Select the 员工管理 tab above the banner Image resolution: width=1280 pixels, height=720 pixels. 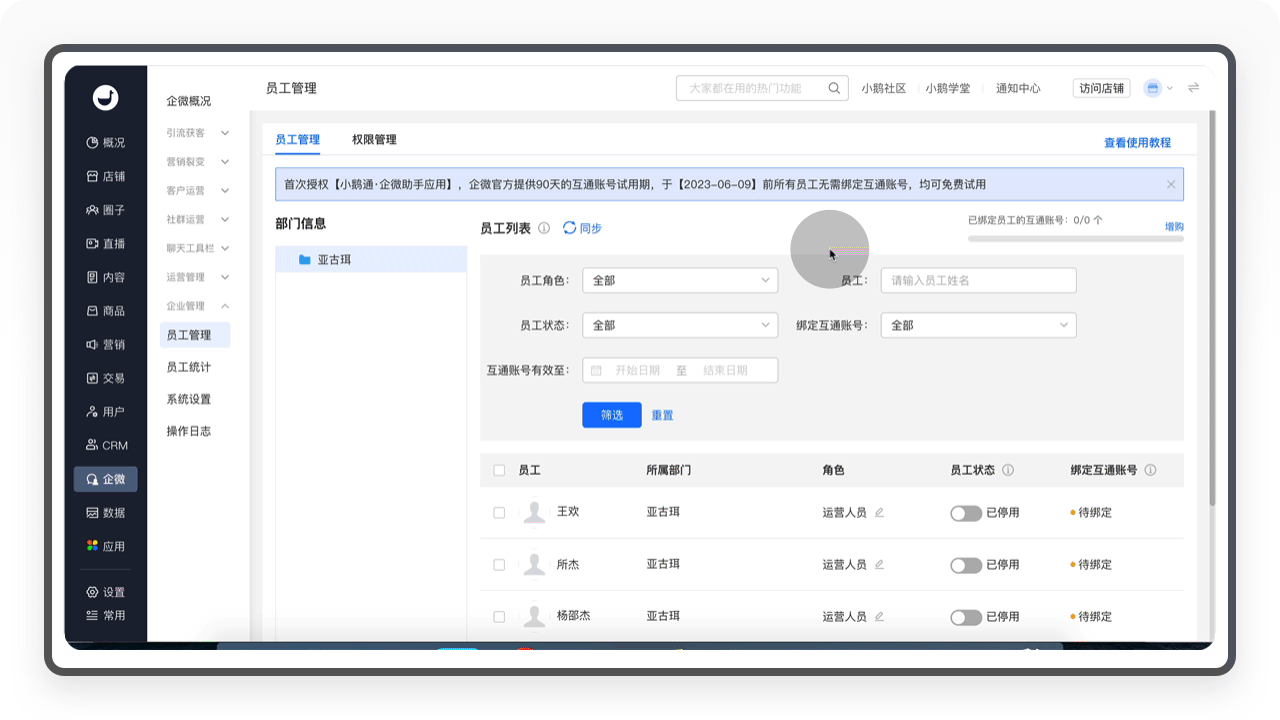pyautogui.click(x=297, y=140)
